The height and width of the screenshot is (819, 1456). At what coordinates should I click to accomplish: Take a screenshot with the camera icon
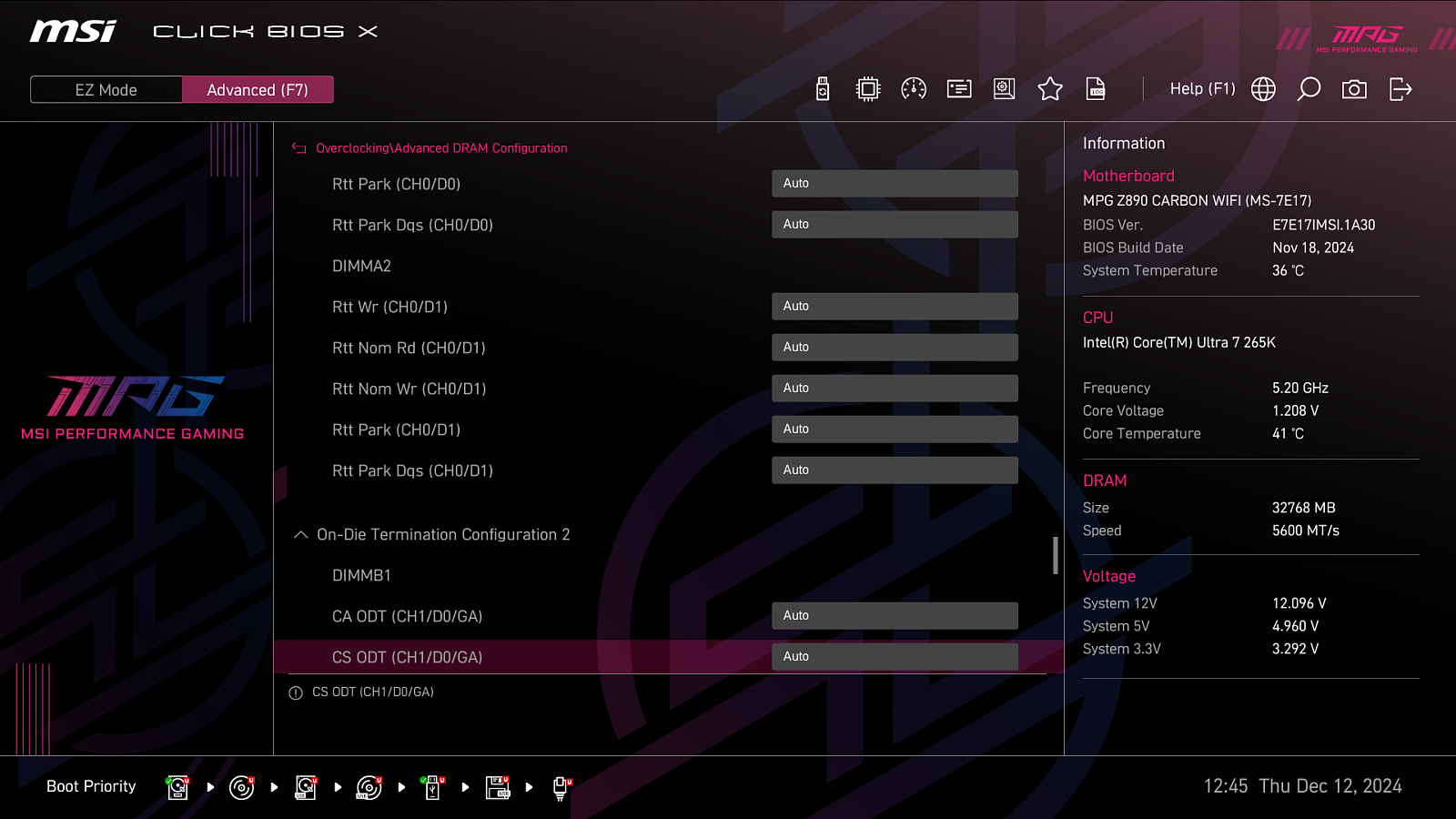(1354, 89)
